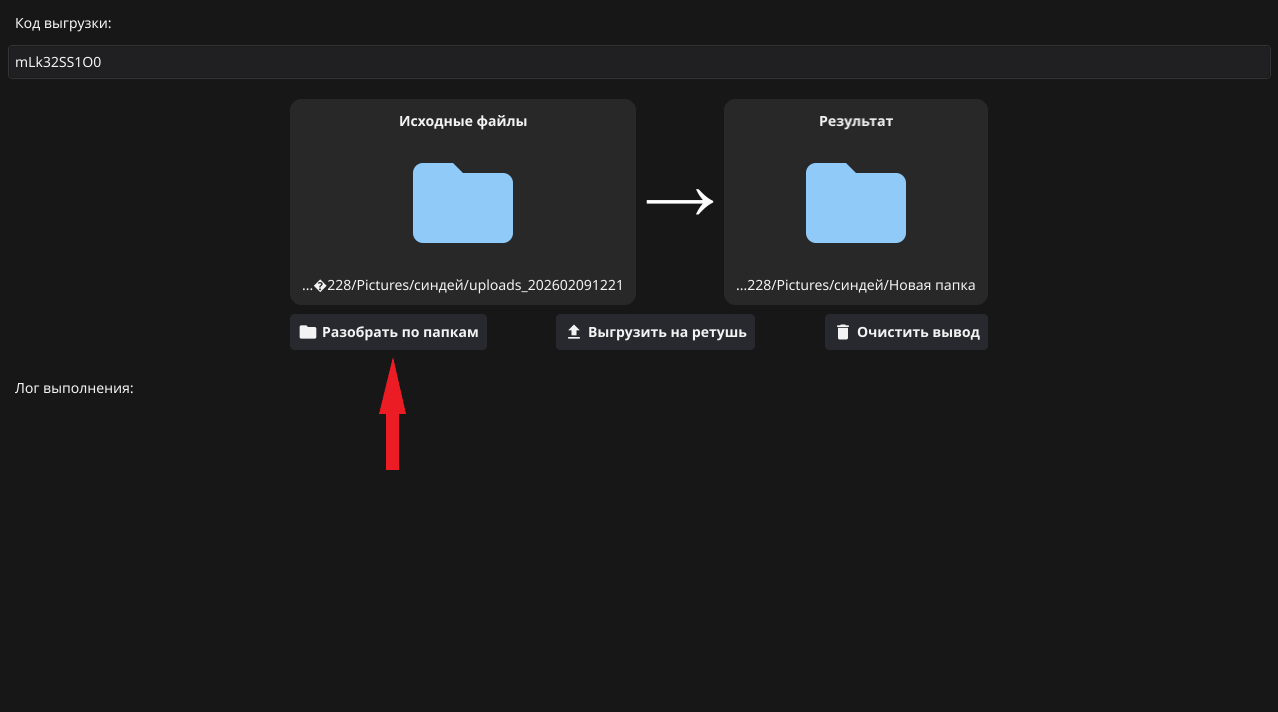Screen dimensions: 1278x712
Task: Click inside the empty execution log area
Action: (x=639, y=550)
